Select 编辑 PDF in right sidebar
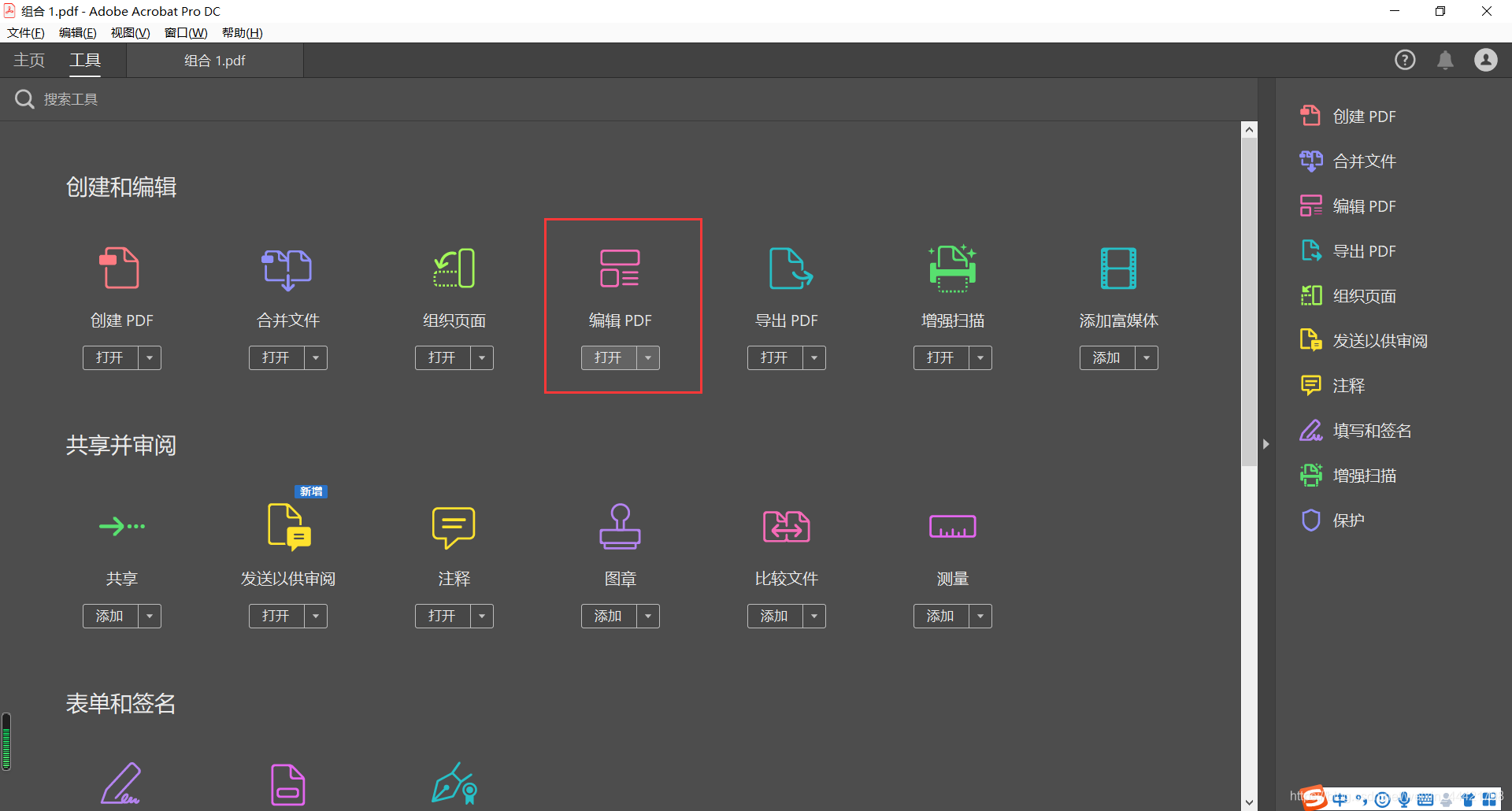1512x811 pixels. (1347, 206)
